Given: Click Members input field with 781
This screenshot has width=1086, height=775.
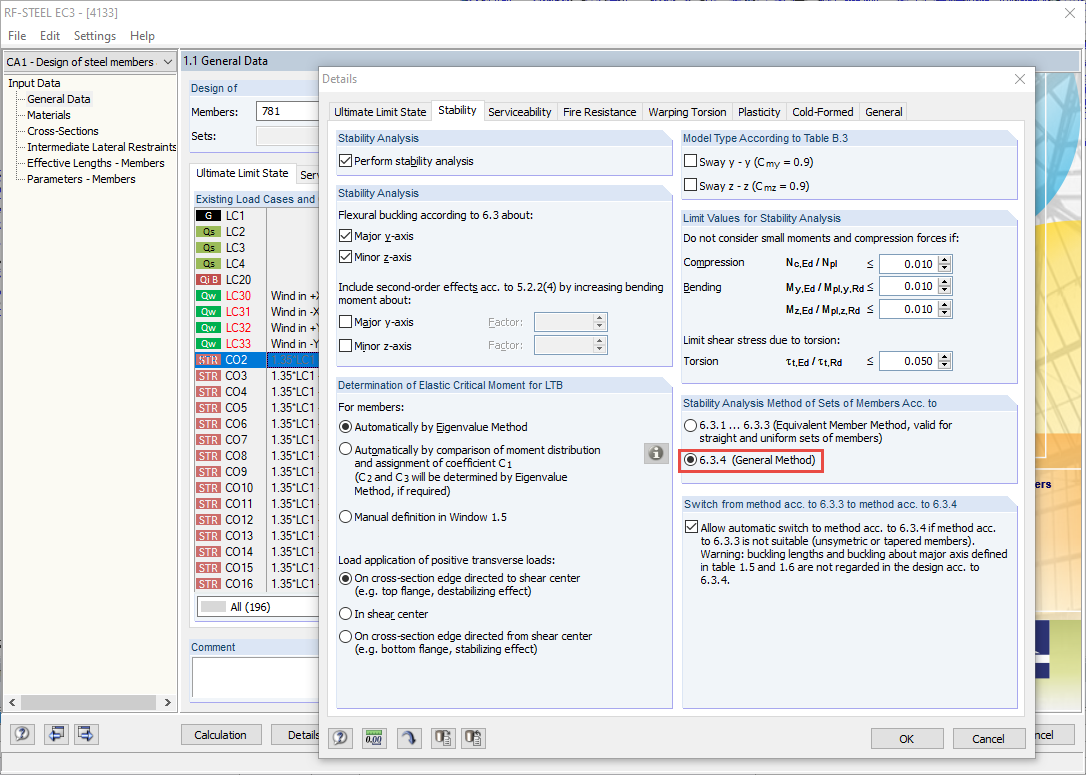Looking at the screenshot, I should click(x=288, y=111).
